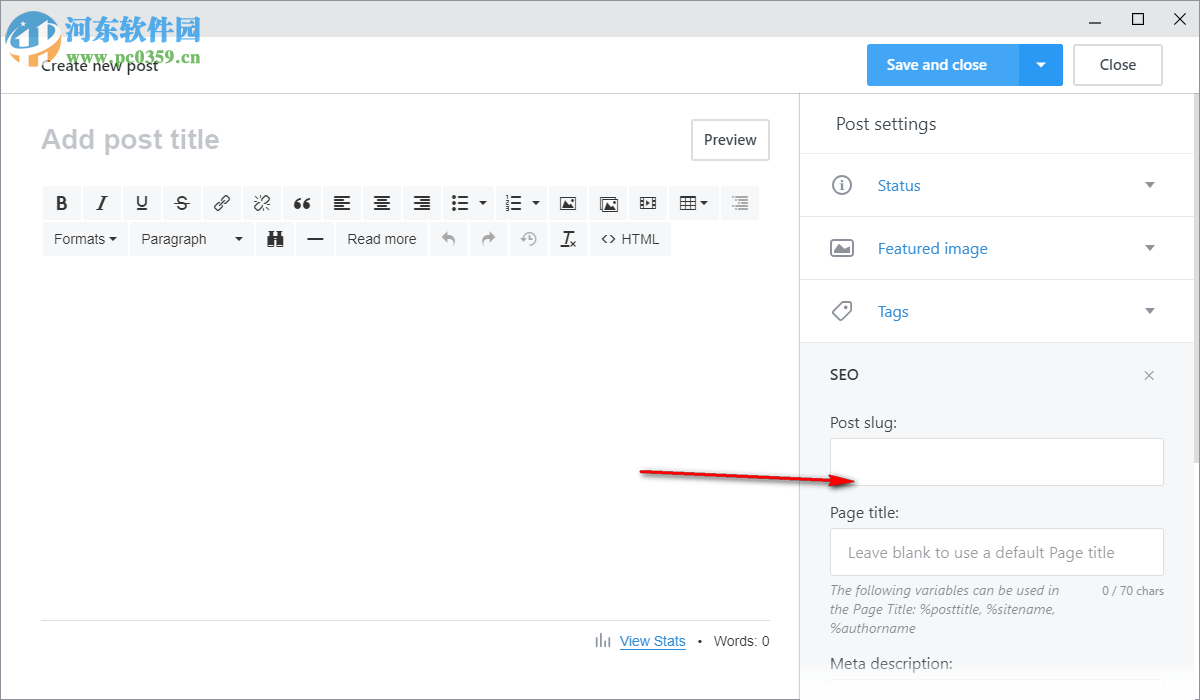
Task: Remove link with the broken chain icon
Action: click(262, 203)
